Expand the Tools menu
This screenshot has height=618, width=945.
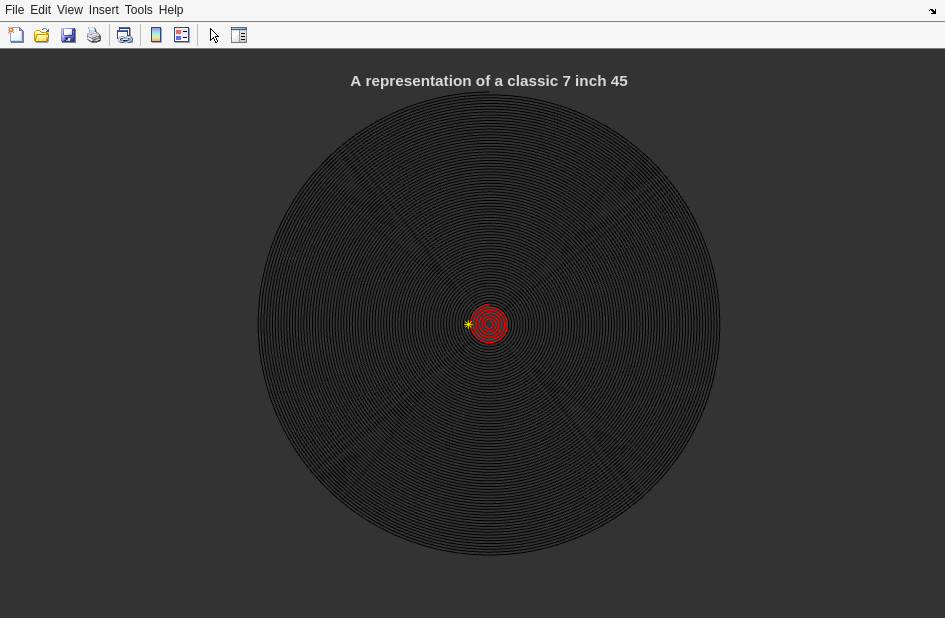(138, 10)
